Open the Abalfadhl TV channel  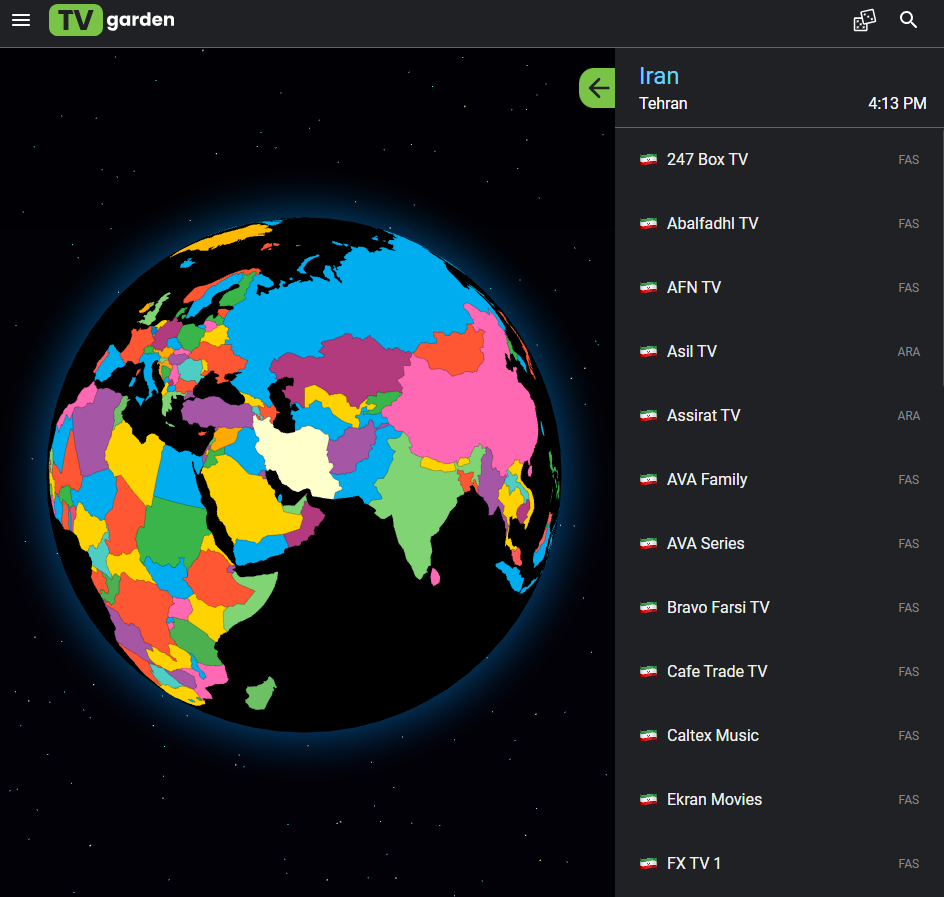(x=778, y=223)
